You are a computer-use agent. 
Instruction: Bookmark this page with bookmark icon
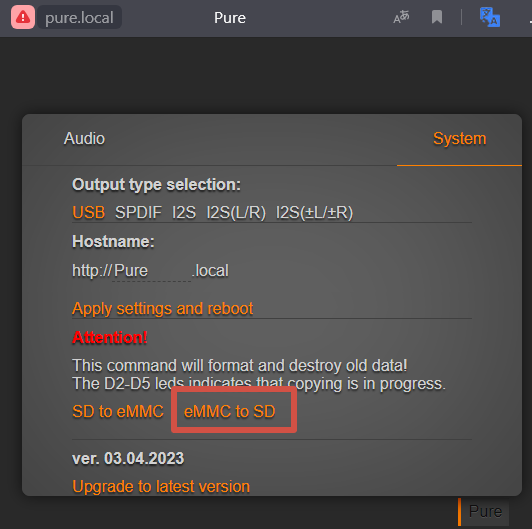437,17
